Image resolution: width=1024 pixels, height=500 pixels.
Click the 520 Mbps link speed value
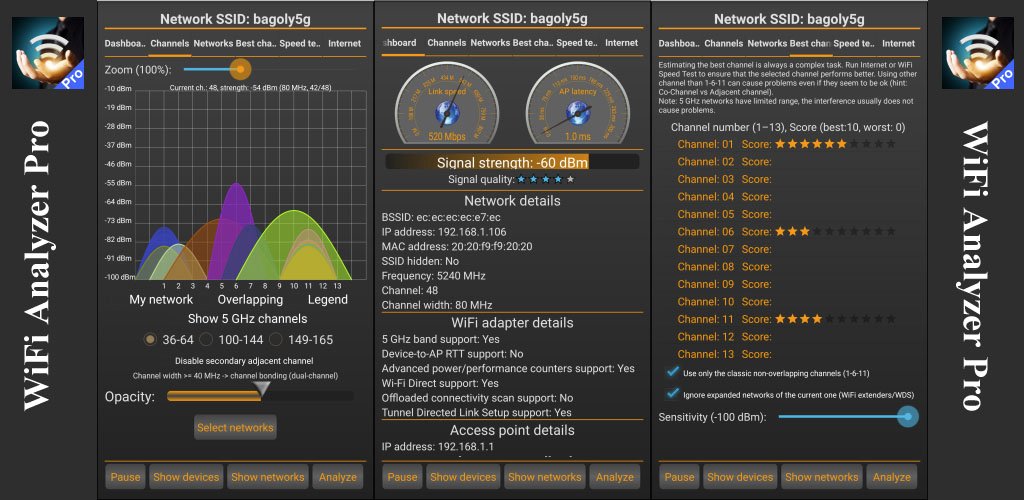click(447, 137)
